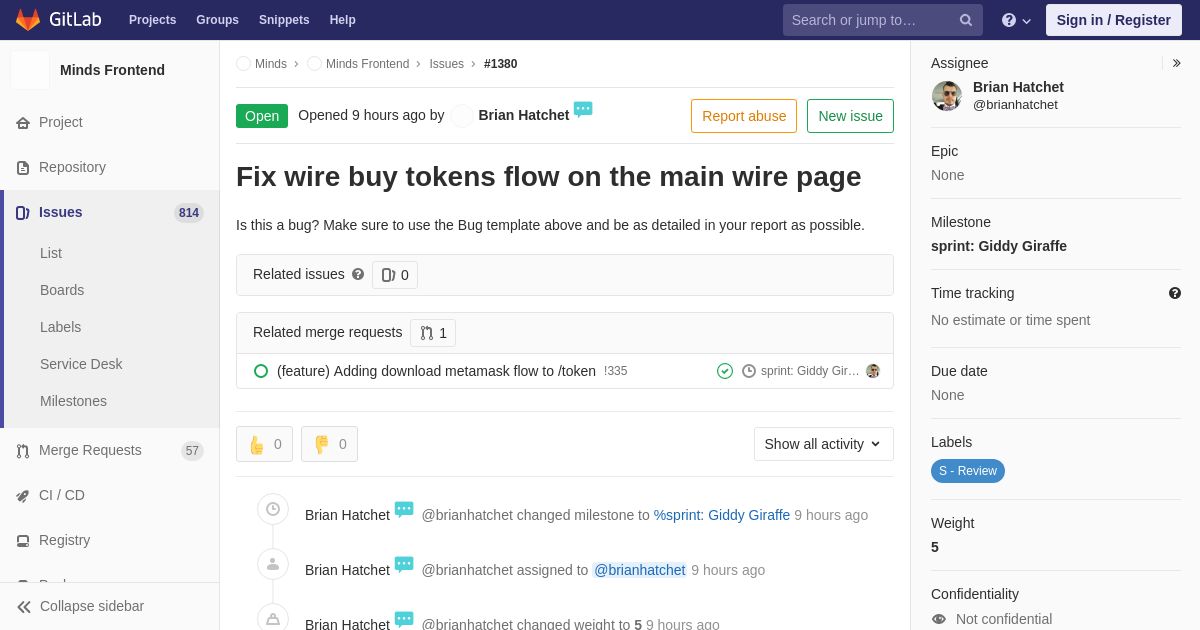Click the Minds Frontend project title
1200x630 pixels.
pyautogui.click(x=112, y=70)
